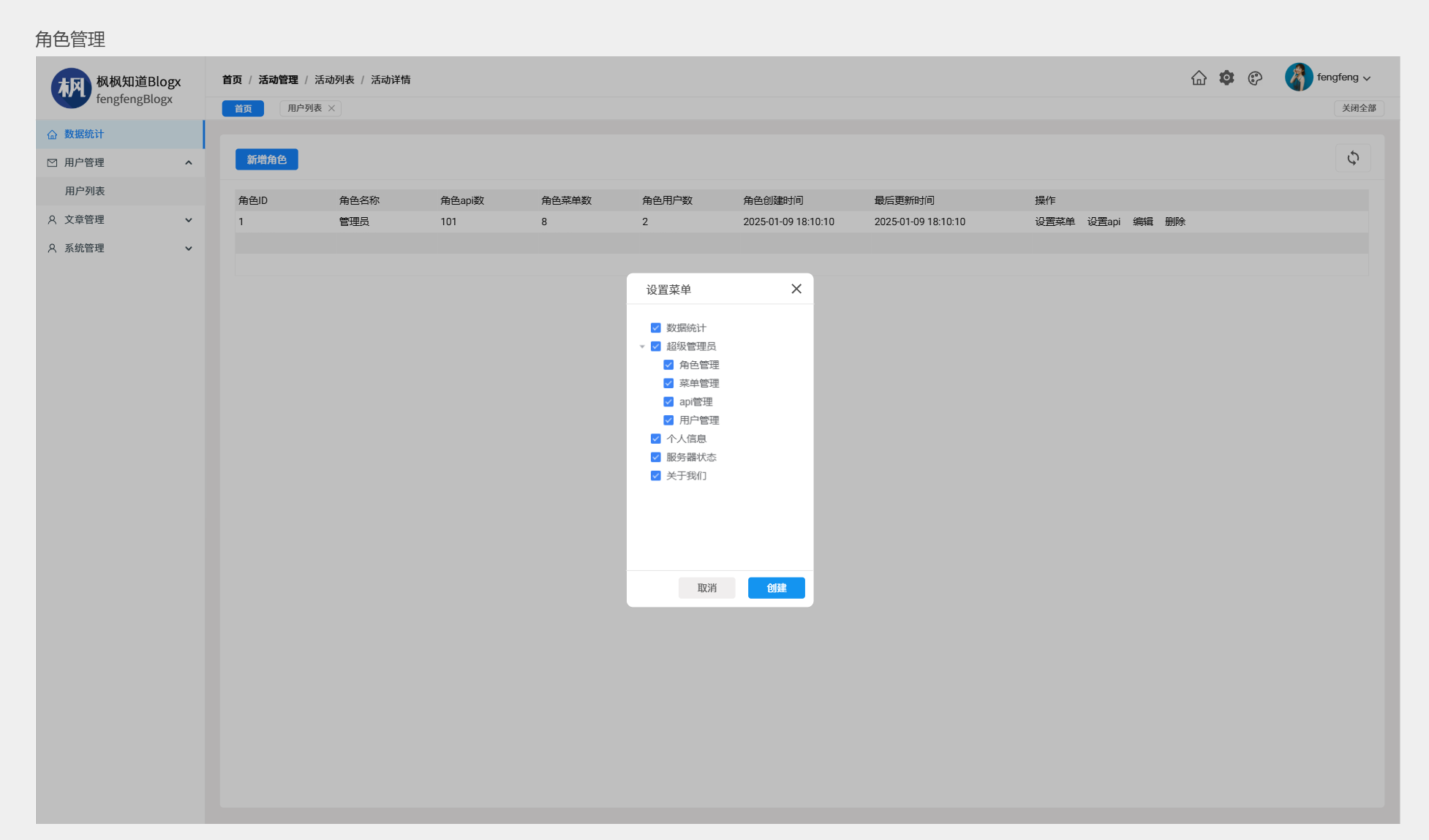The image size is (1429, 840).
Task: Click the theme palette icon
Action: [1255, 78]
